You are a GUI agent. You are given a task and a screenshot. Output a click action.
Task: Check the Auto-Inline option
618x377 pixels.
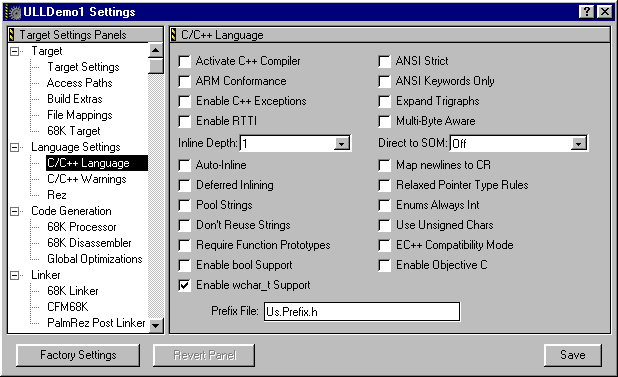pyautogui.click(x=184, y=165)
